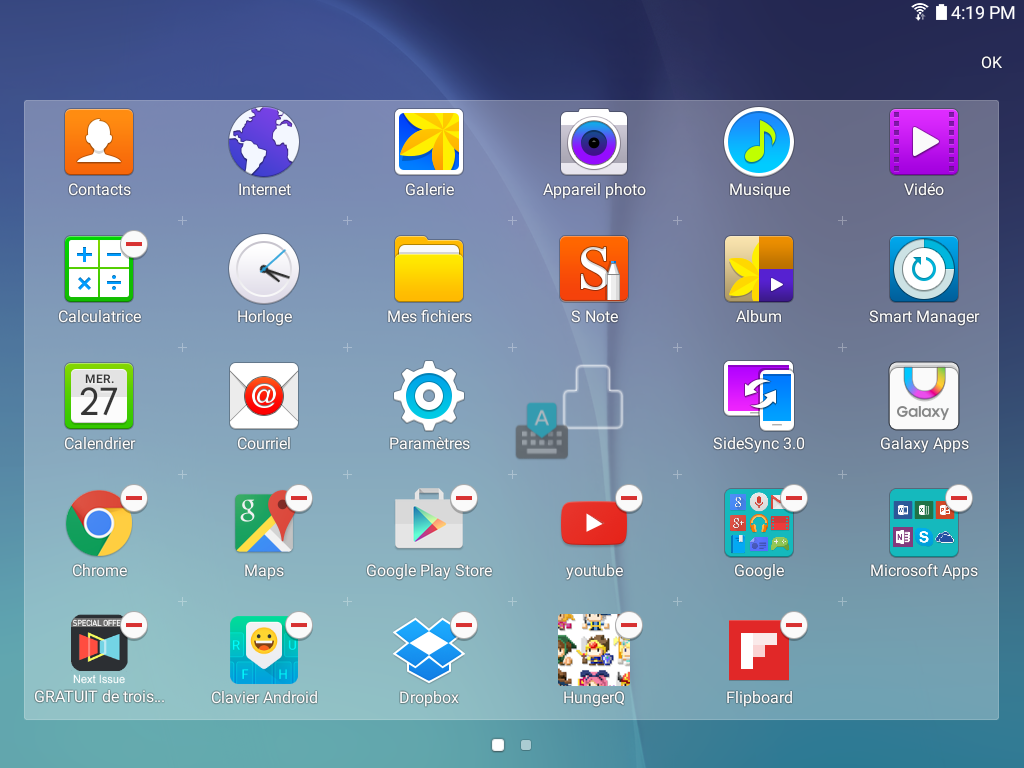The image size is (1024, 768).
Task: Open the Clavier Android app
Action: coord(264,650)
